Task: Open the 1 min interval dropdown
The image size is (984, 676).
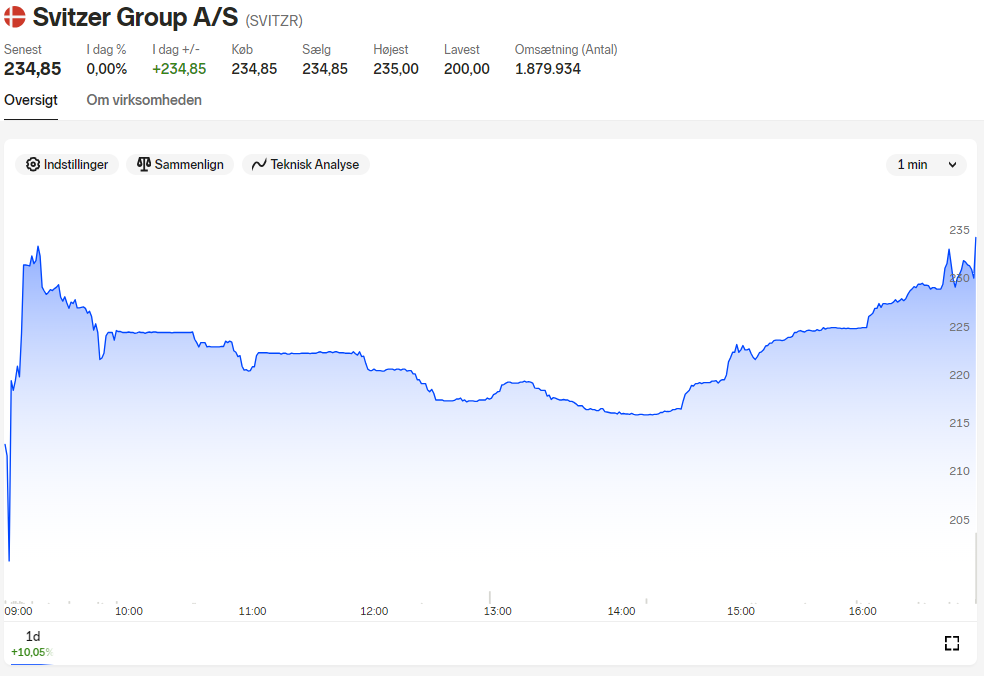Action: tap(926, 164)
